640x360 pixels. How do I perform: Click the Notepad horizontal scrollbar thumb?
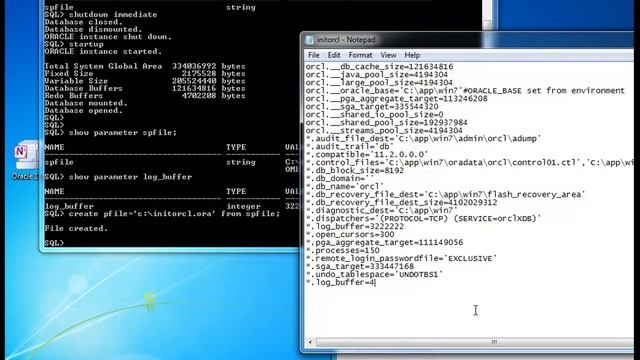point(494,342)
